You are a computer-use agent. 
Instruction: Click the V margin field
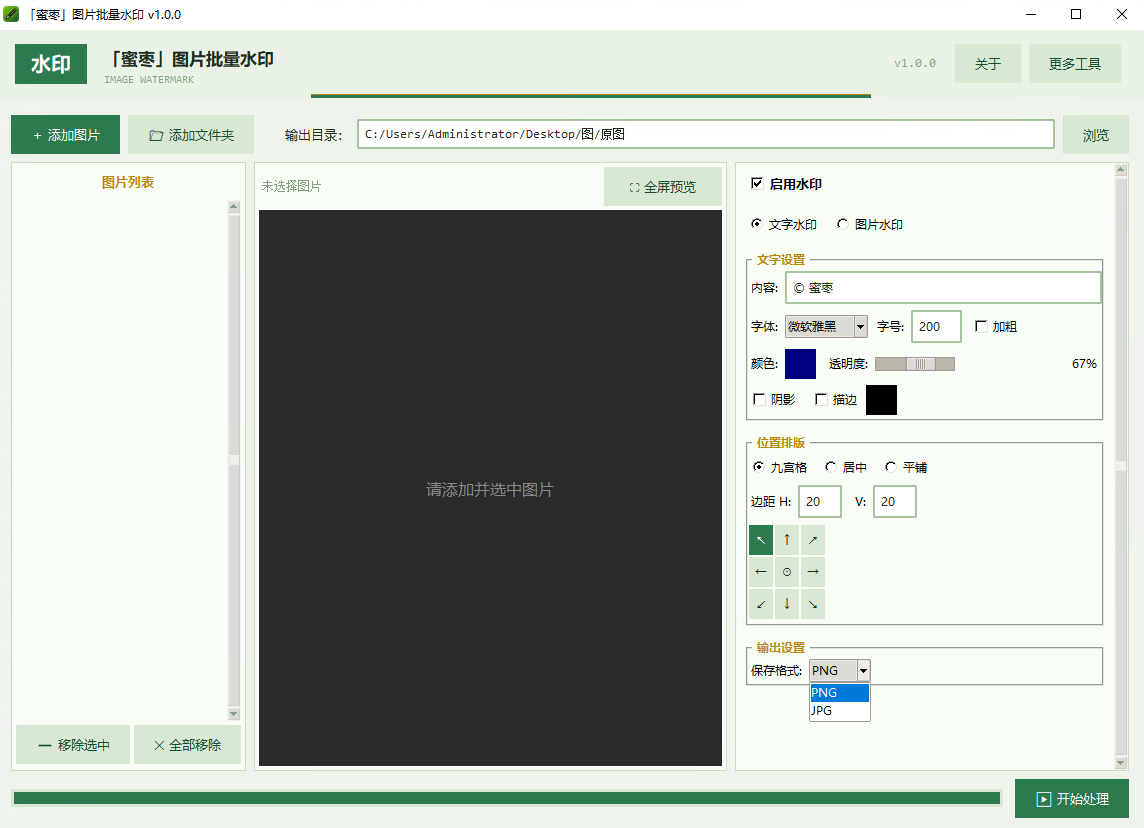894,501
